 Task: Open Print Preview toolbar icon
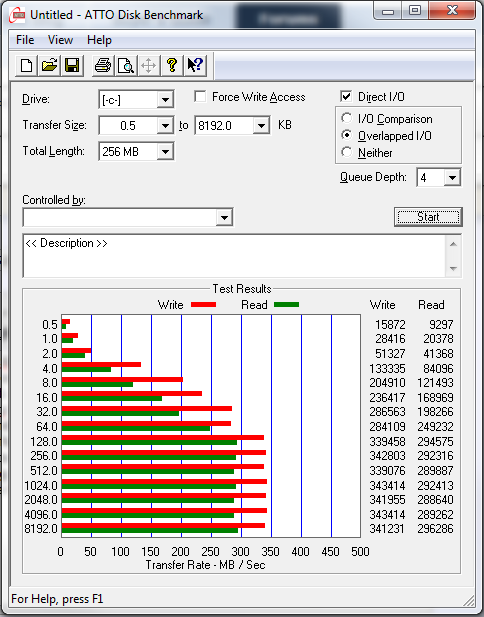(126, 65)
